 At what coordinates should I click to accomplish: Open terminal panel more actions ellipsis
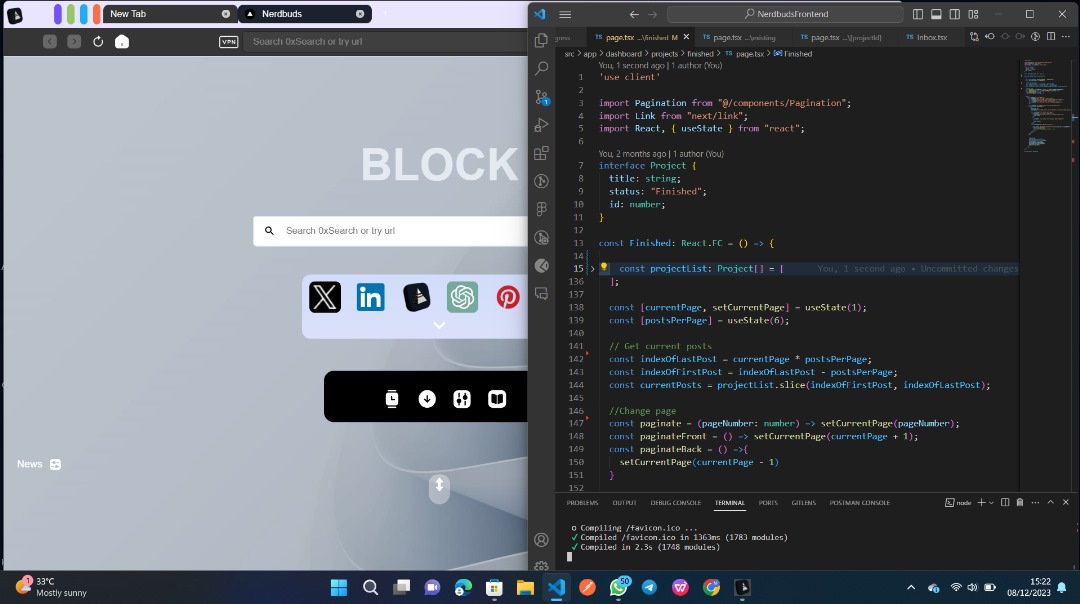[1035, 502]
